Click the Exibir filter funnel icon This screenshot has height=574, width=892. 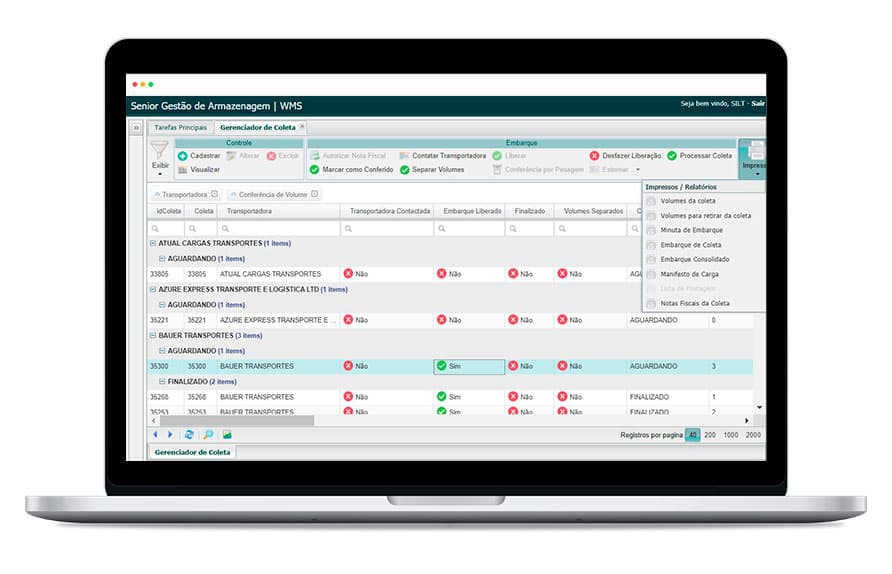point(160,153)
